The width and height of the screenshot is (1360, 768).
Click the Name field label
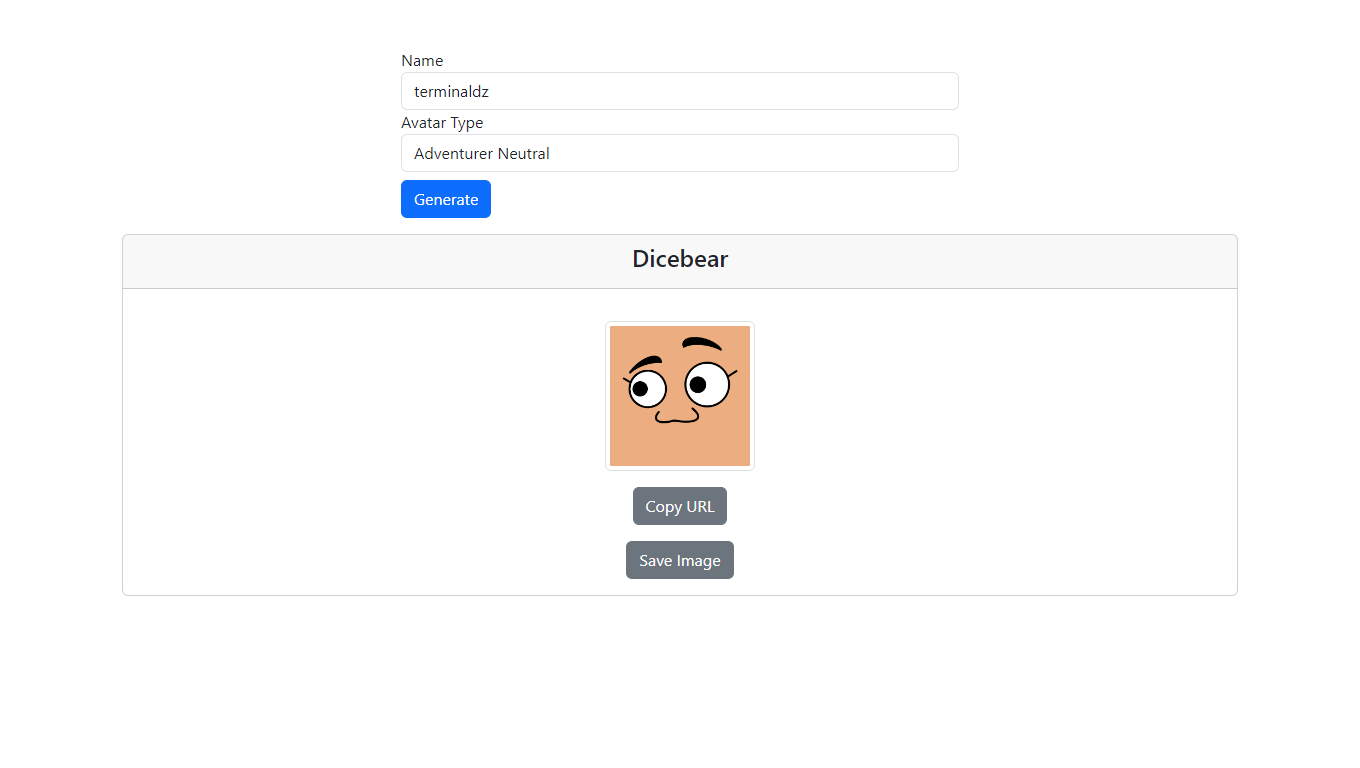tap(422, 61)
